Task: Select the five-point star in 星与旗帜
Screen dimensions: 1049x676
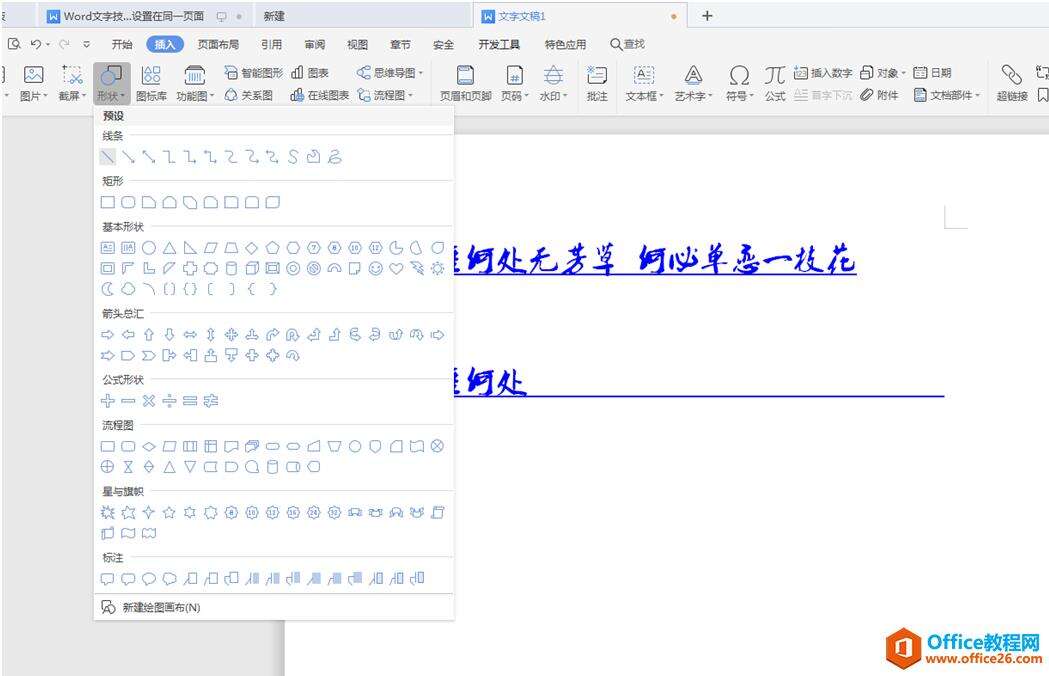Action: coord(170,512)
